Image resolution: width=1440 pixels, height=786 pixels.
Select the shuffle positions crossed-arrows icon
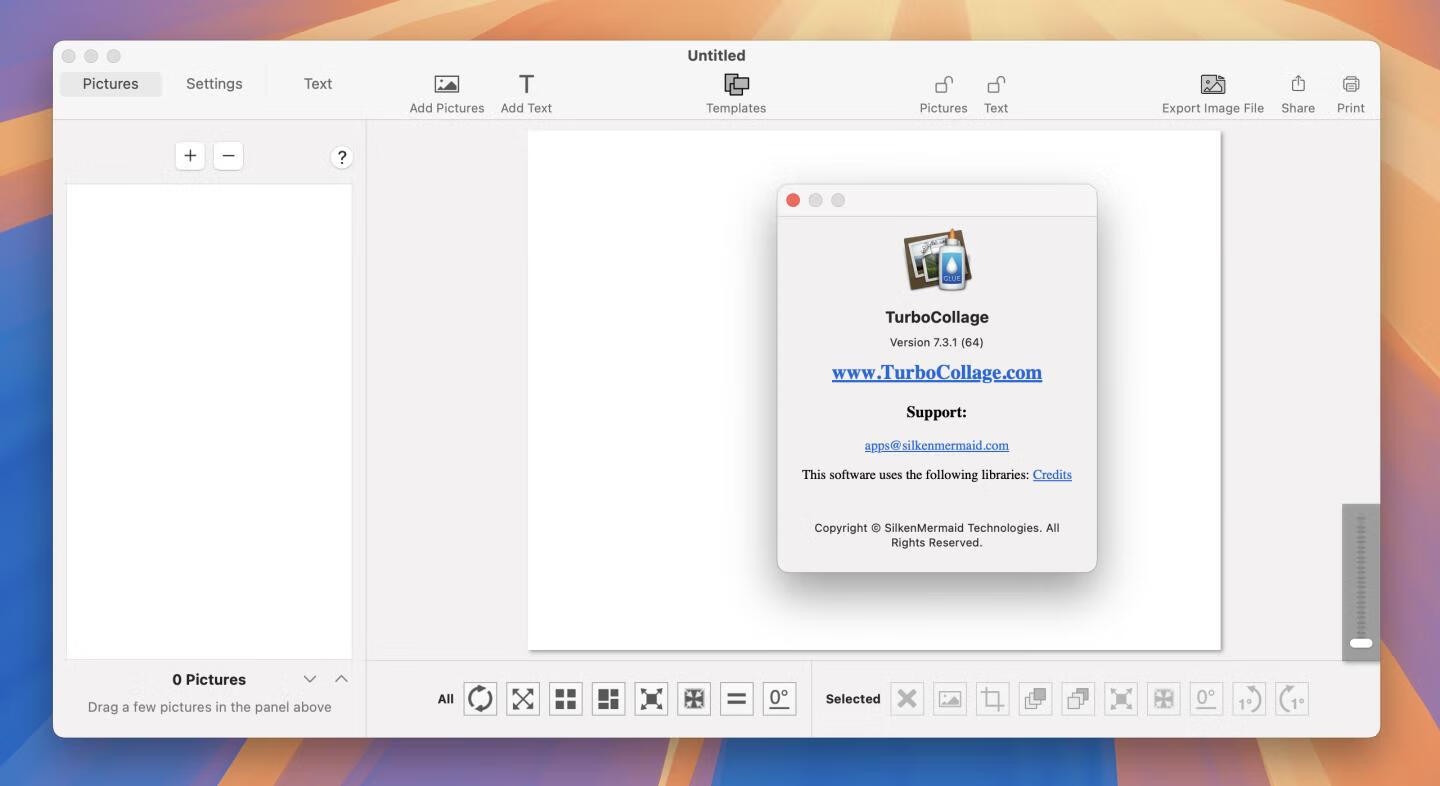point(522,698)
